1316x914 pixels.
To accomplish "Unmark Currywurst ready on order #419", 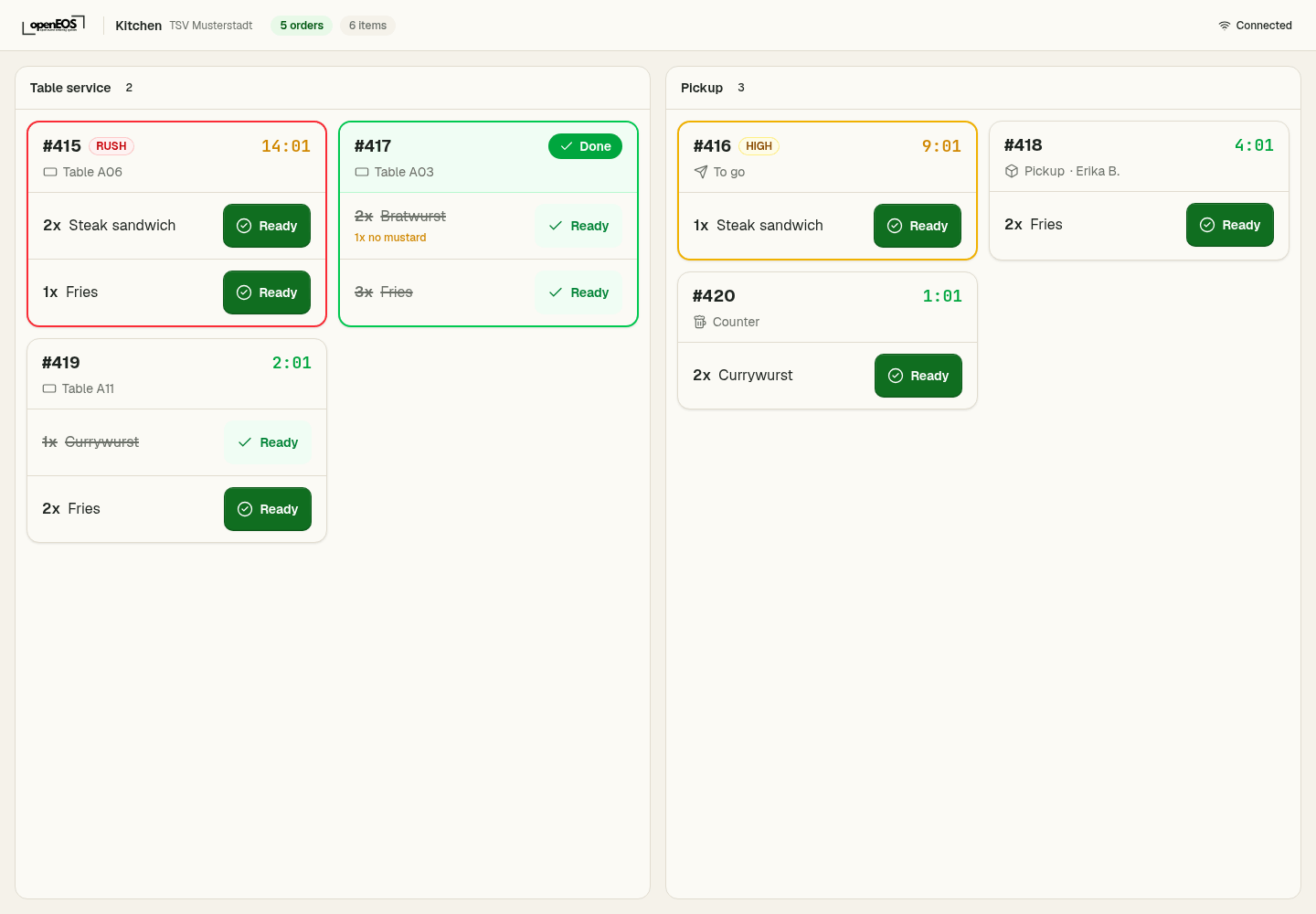I will tap(268, 442).
